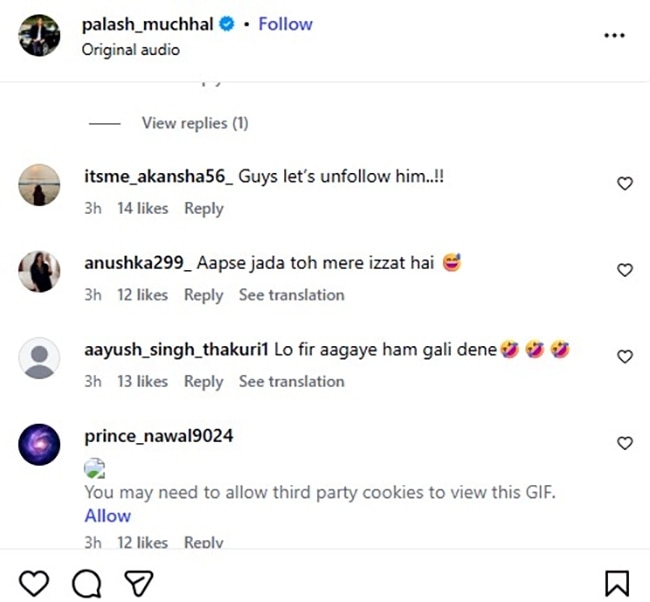Like the post with heart icon
The height and width of the screenshot is (602, 650).
pos(34,583)
